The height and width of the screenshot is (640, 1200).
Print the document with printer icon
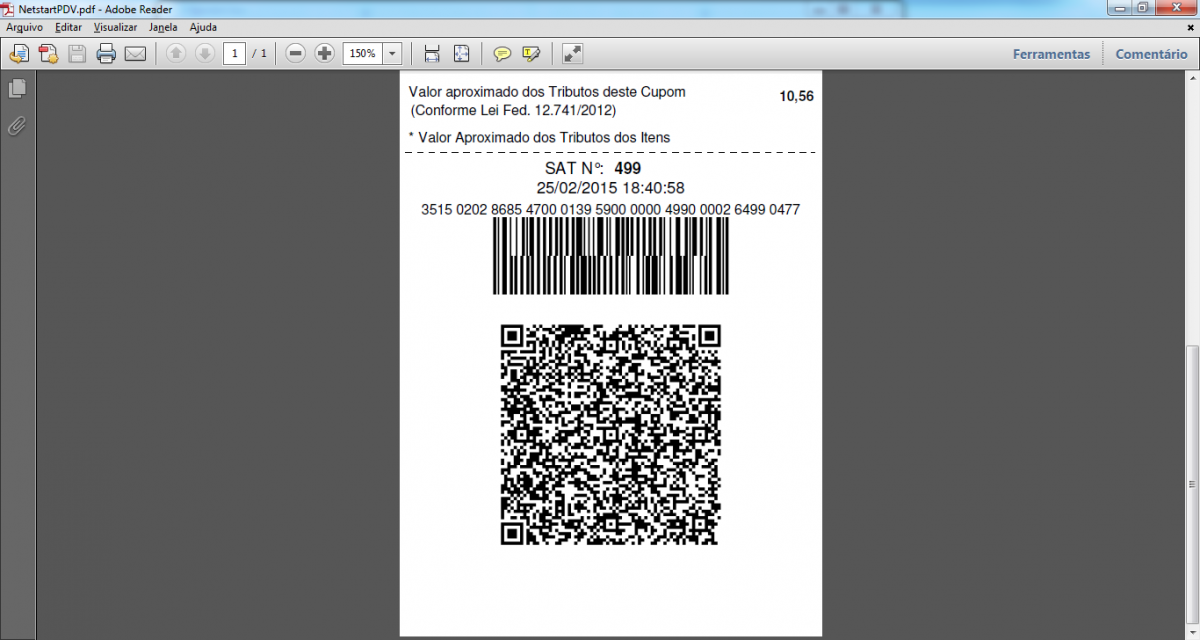pos(106,54)
